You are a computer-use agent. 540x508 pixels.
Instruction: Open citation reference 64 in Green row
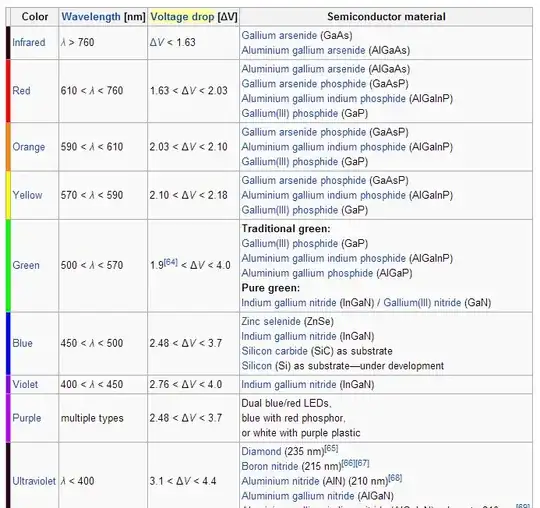[170, 262]
